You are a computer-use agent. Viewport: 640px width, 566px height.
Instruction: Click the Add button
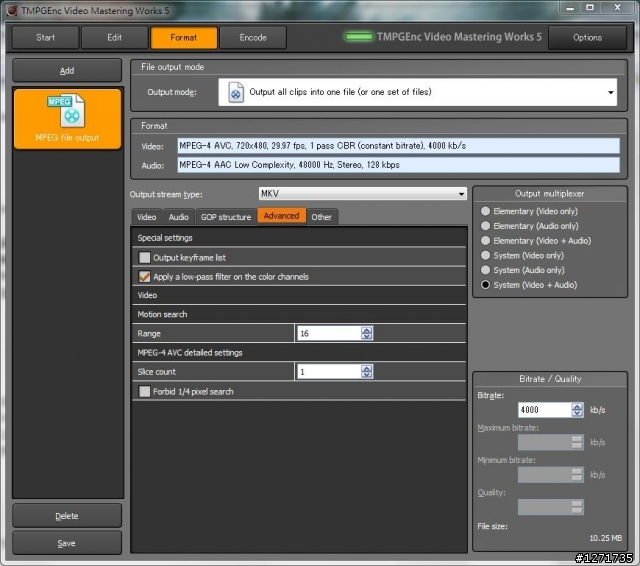[x=67, y=71]
